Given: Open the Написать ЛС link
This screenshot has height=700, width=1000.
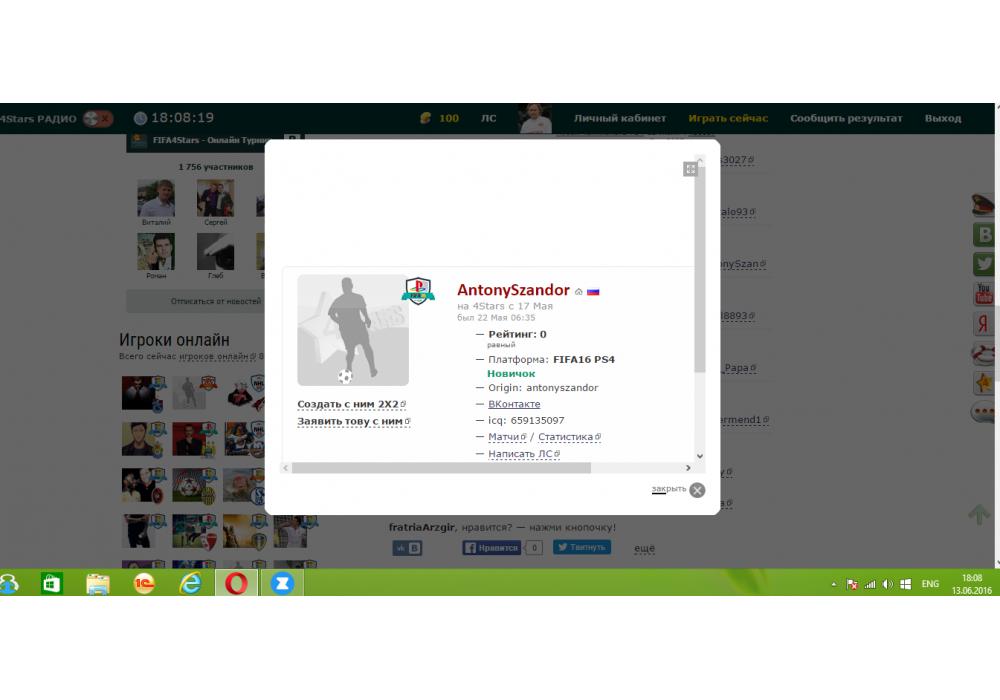Looking at the screenshot, I should (x=520, y=454).
